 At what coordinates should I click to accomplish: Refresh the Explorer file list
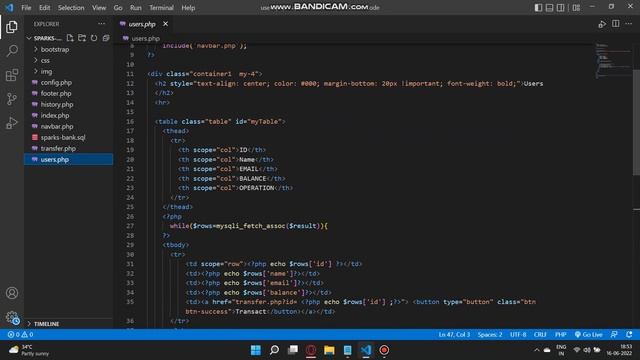[94, 38]
